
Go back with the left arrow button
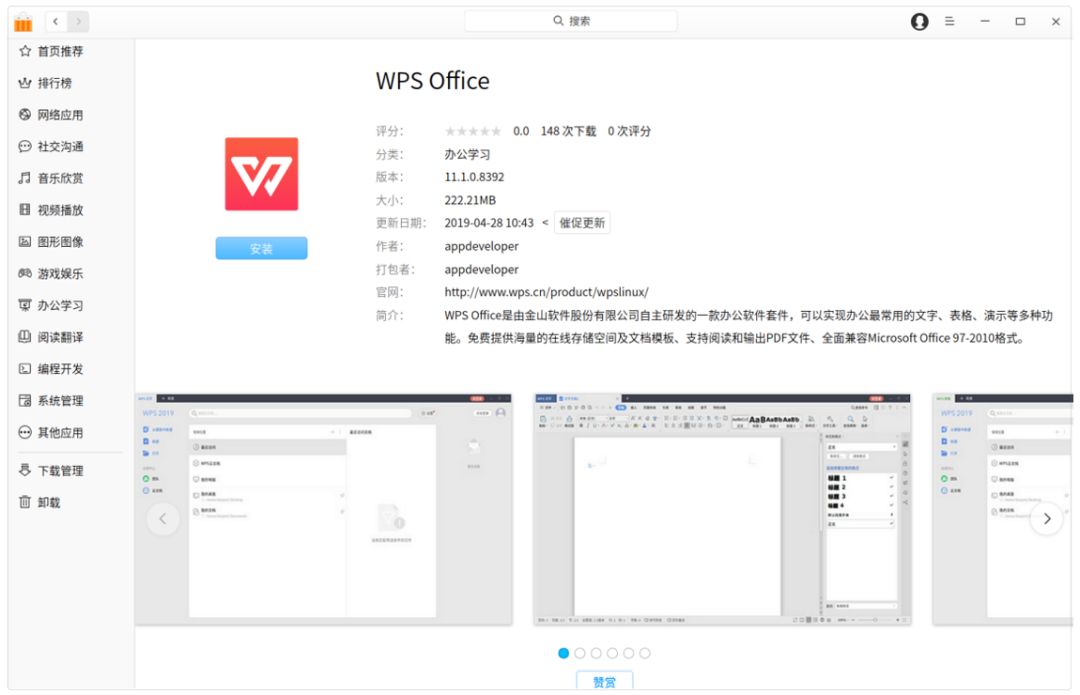(56, 21)
